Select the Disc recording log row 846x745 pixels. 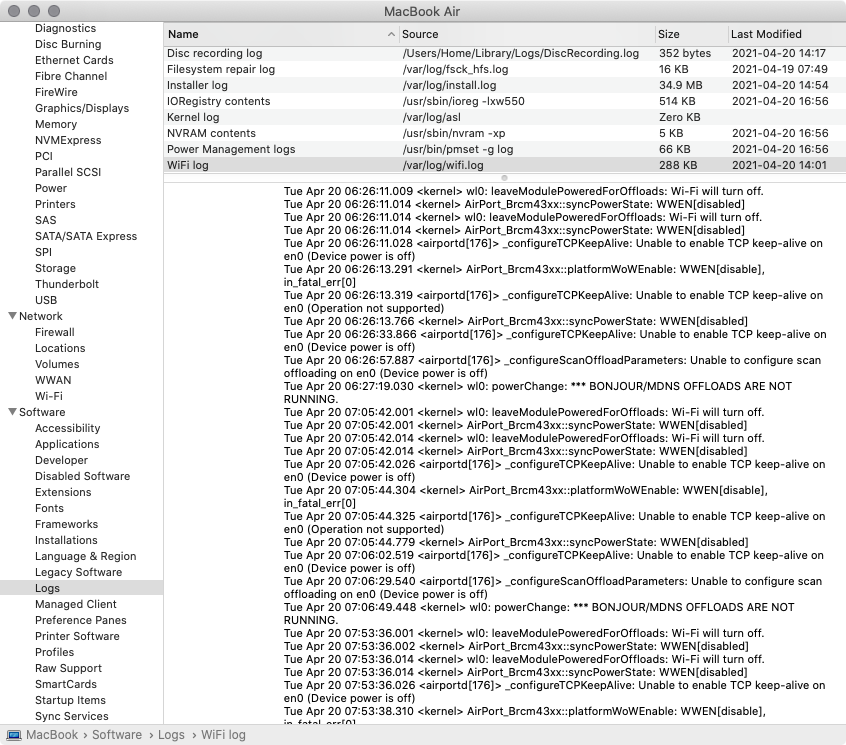coord(504,53)
